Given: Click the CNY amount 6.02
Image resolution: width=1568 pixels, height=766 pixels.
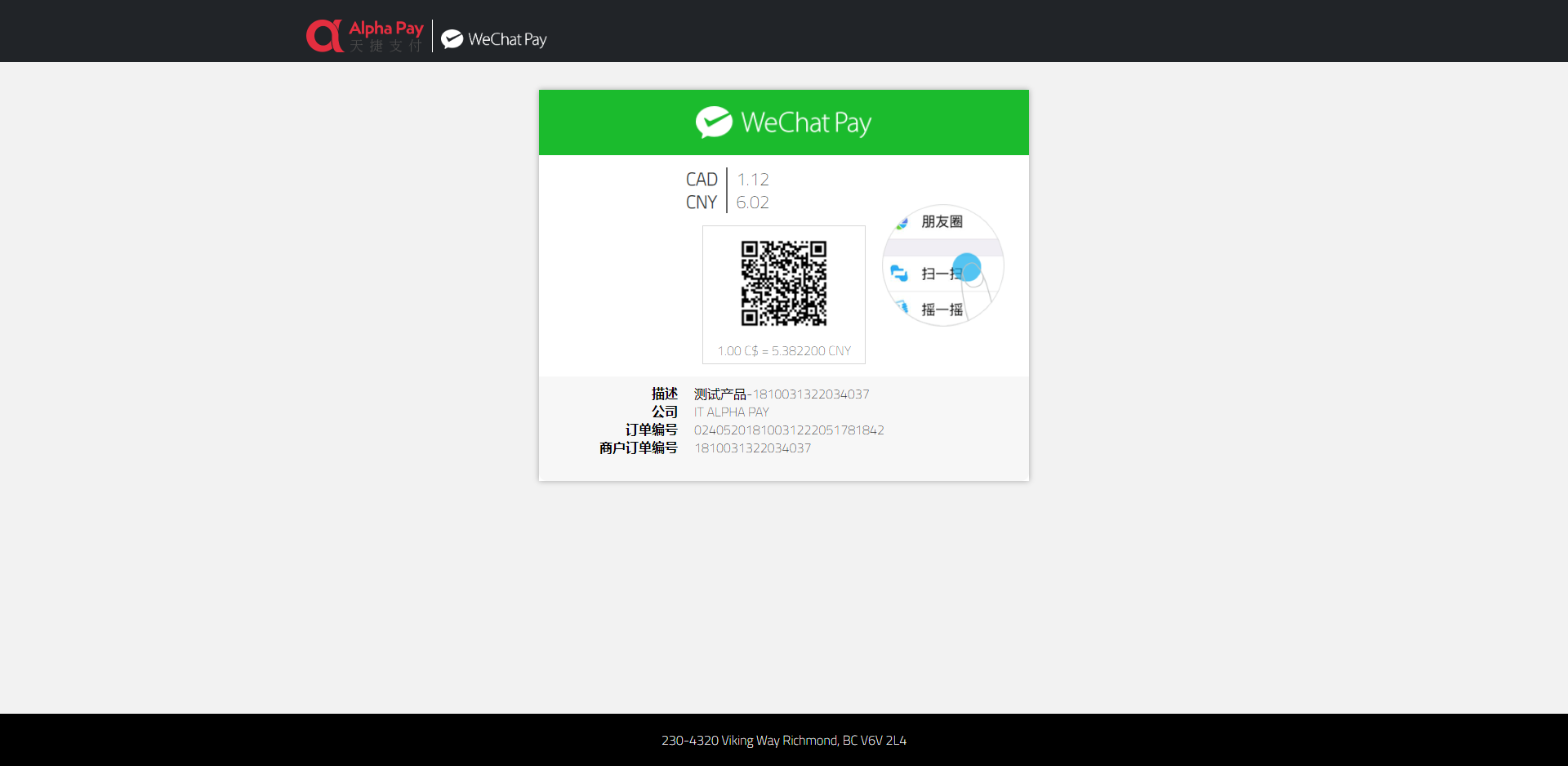Looking at the screenshot, I should point(752,203).
